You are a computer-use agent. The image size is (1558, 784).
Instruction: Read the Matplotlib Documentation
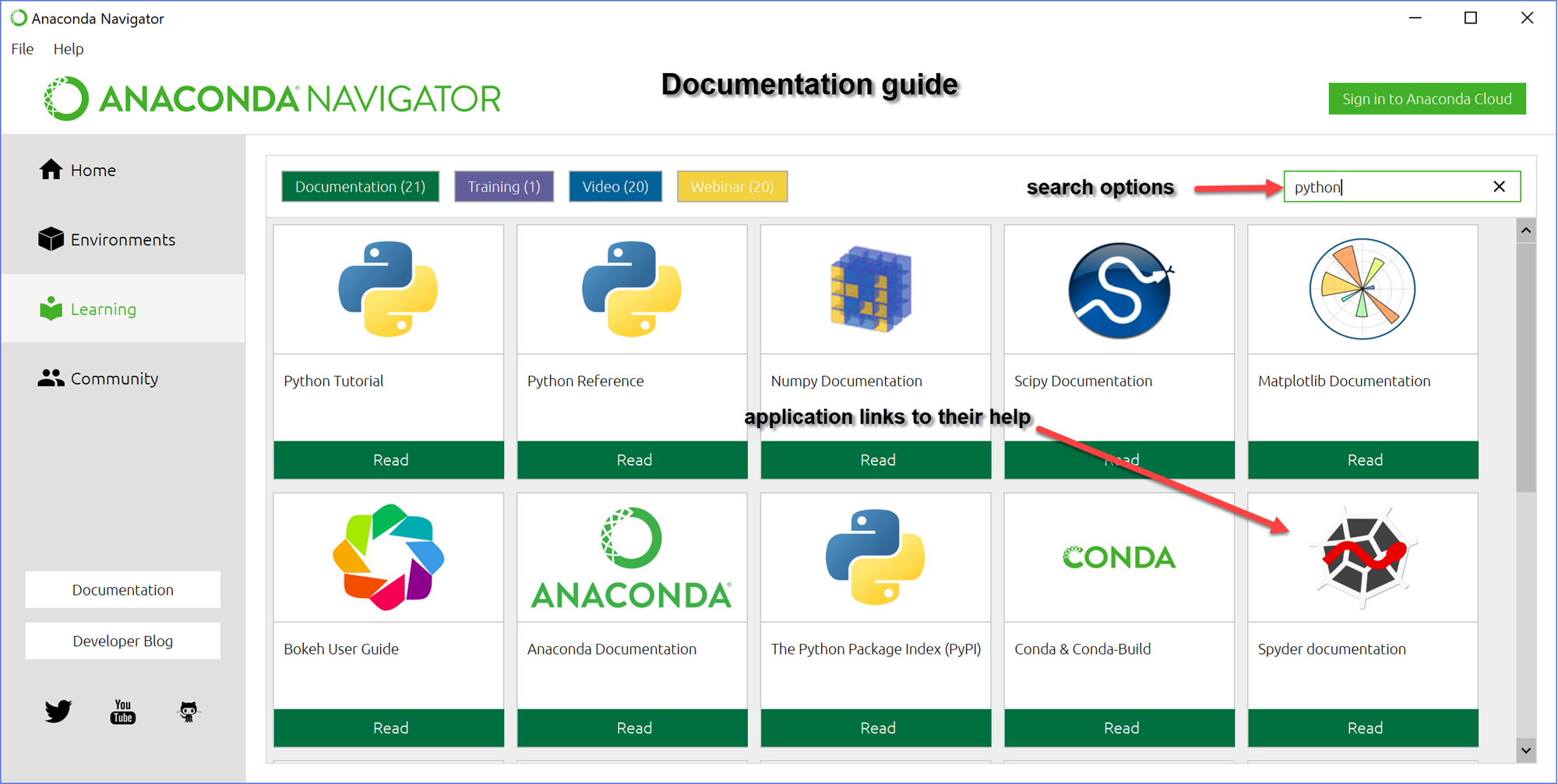click(x=1363, y=460)
